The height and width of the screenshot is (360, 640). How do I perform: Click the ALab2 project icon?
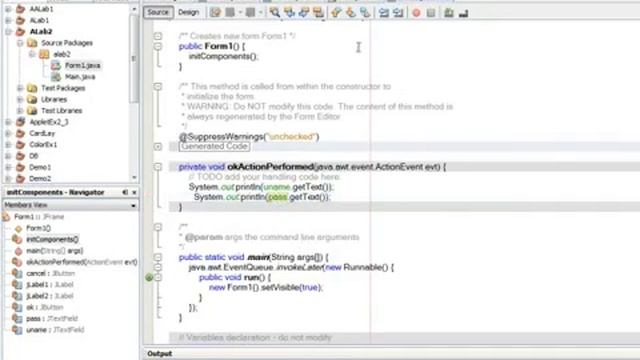[x=20, y=31]
